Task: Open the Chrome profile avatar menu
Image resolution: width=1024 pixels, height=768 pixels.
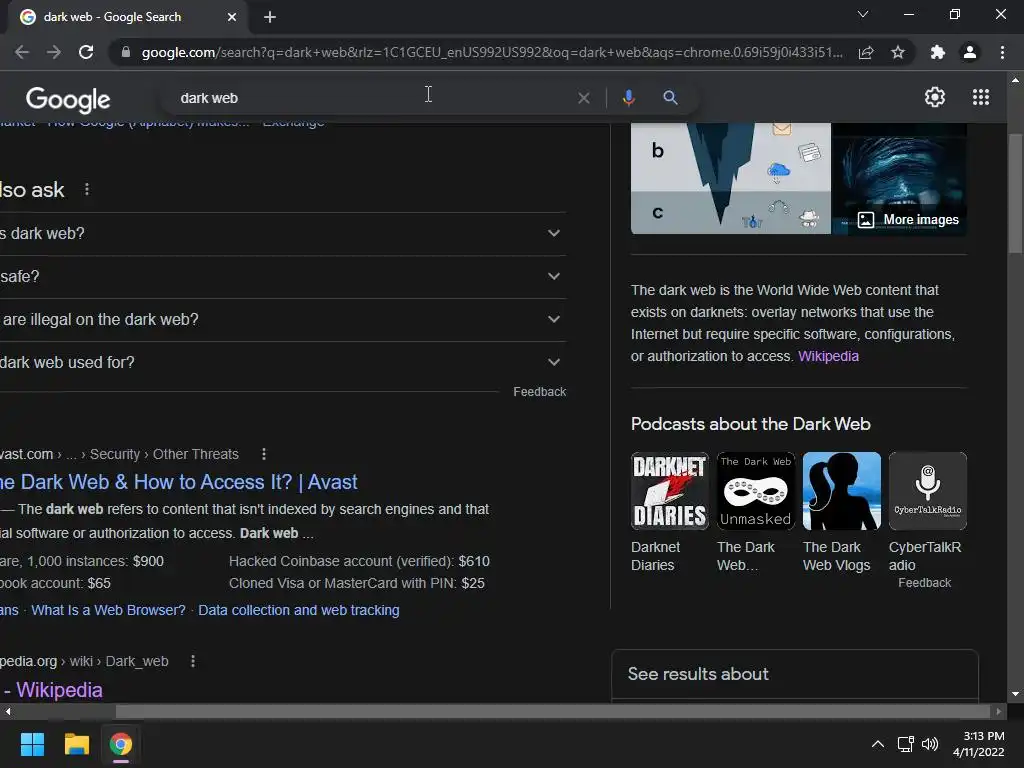Action: point(970,52)
